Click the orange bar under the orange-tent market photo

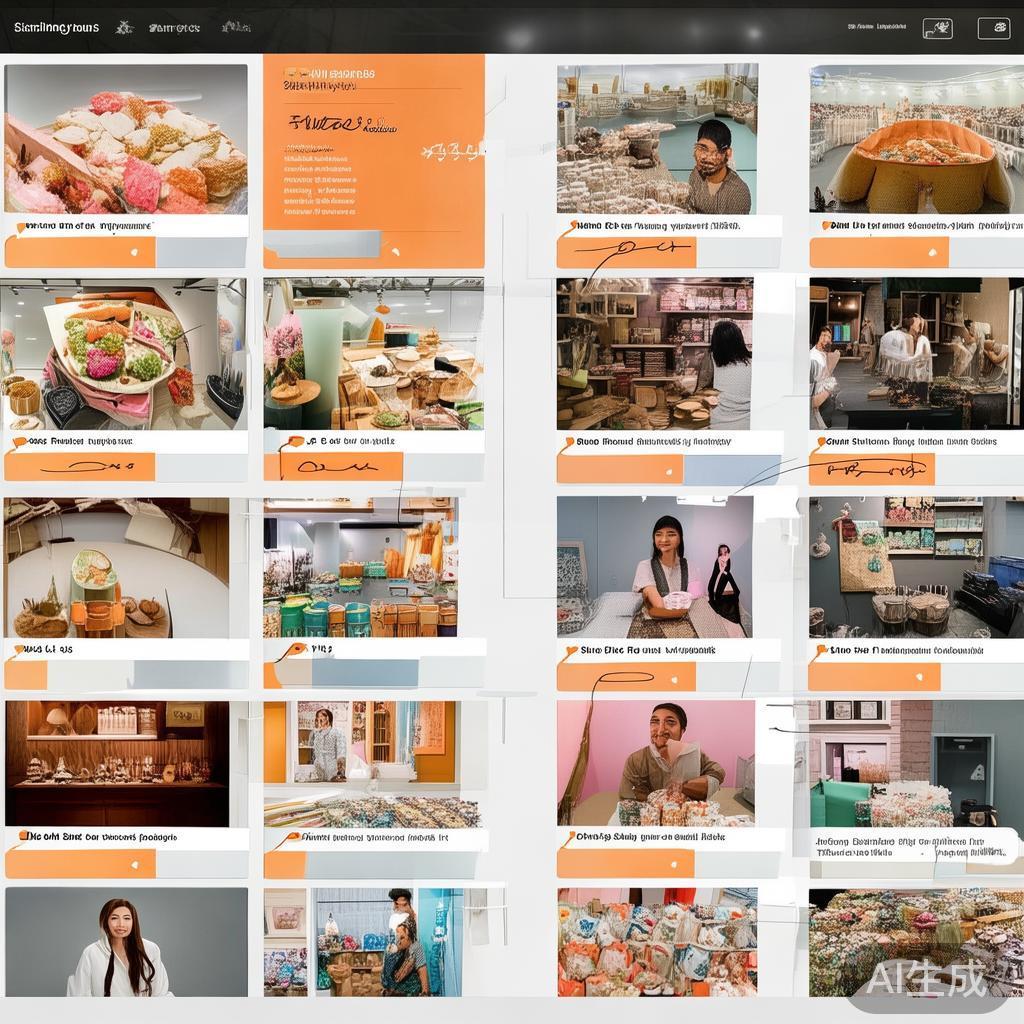pos(878,252)
